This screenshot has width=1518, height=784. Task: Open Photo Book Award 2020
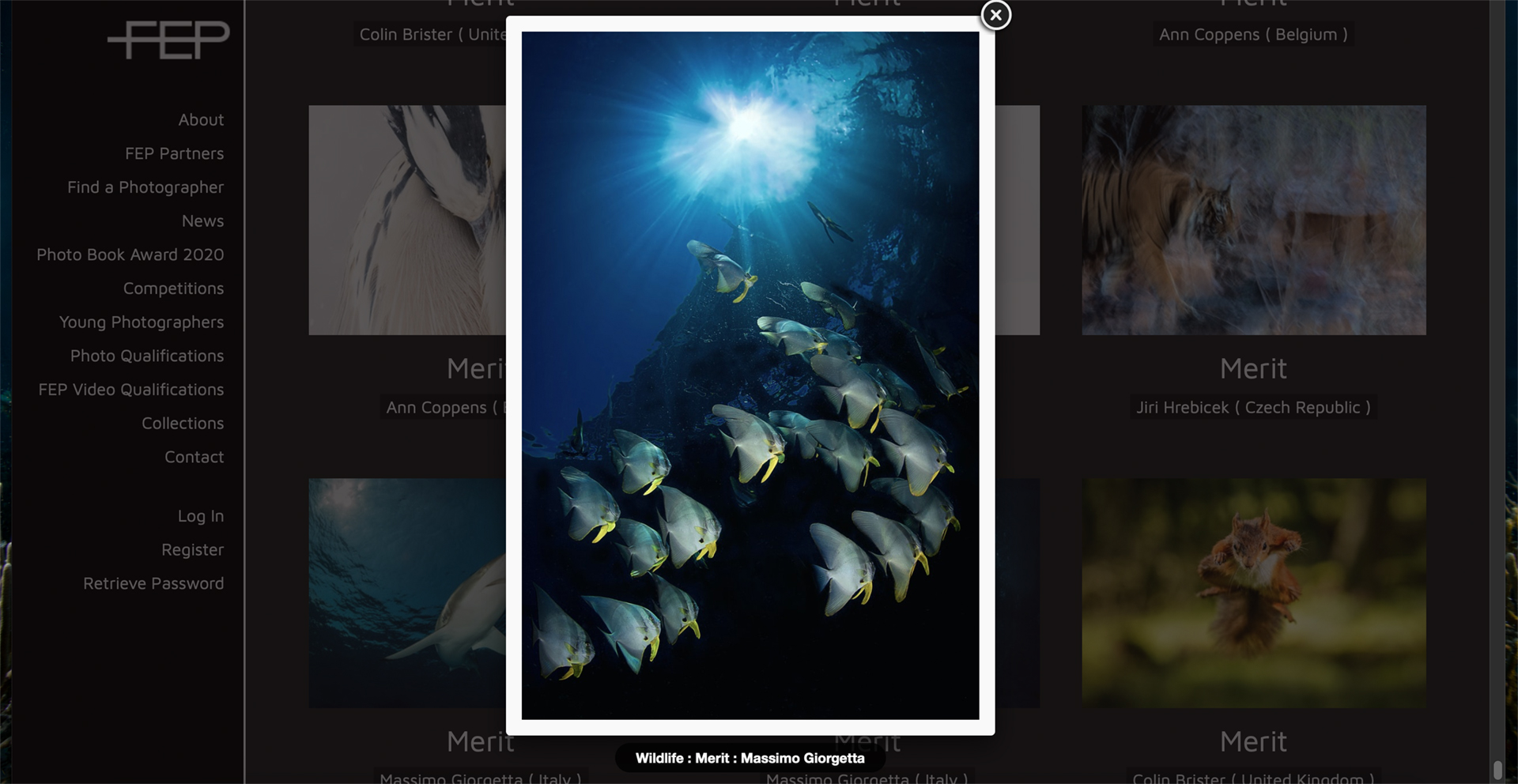click(x=130, y=254)
